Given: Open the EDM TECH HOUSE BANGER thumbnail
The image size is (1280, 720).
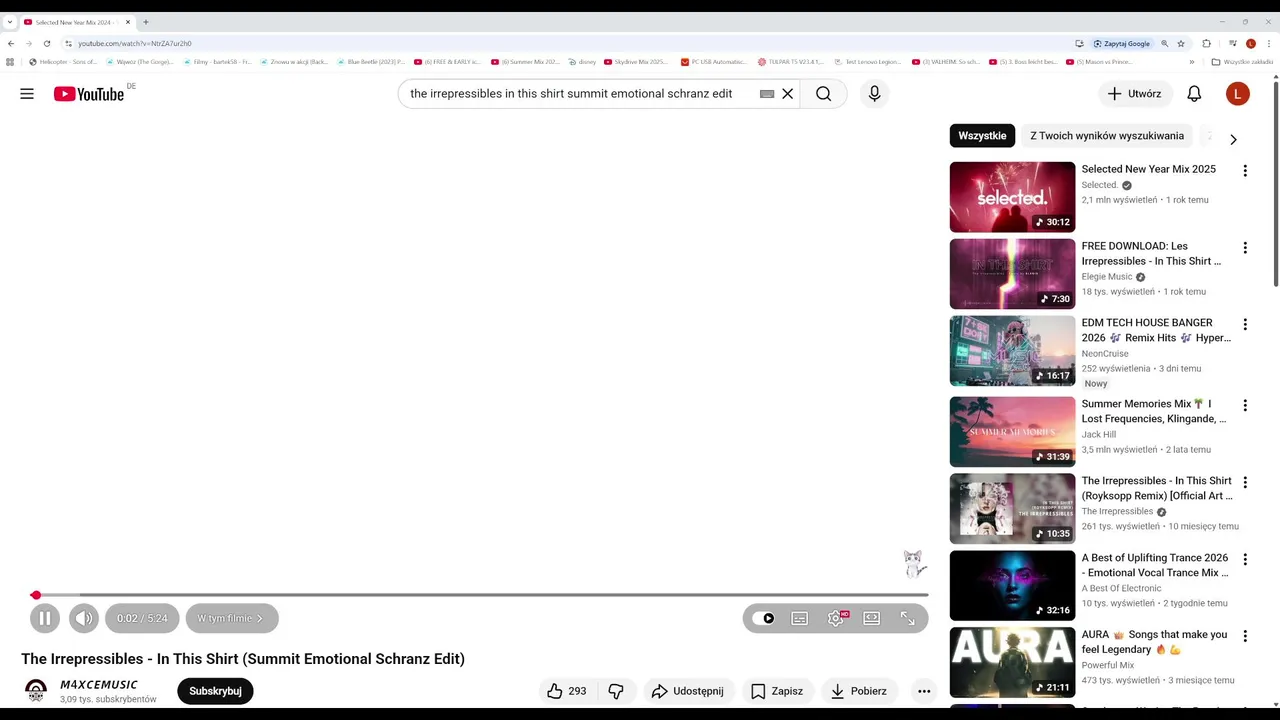Looking at the screenshot, I should [x=1012, y=351].
